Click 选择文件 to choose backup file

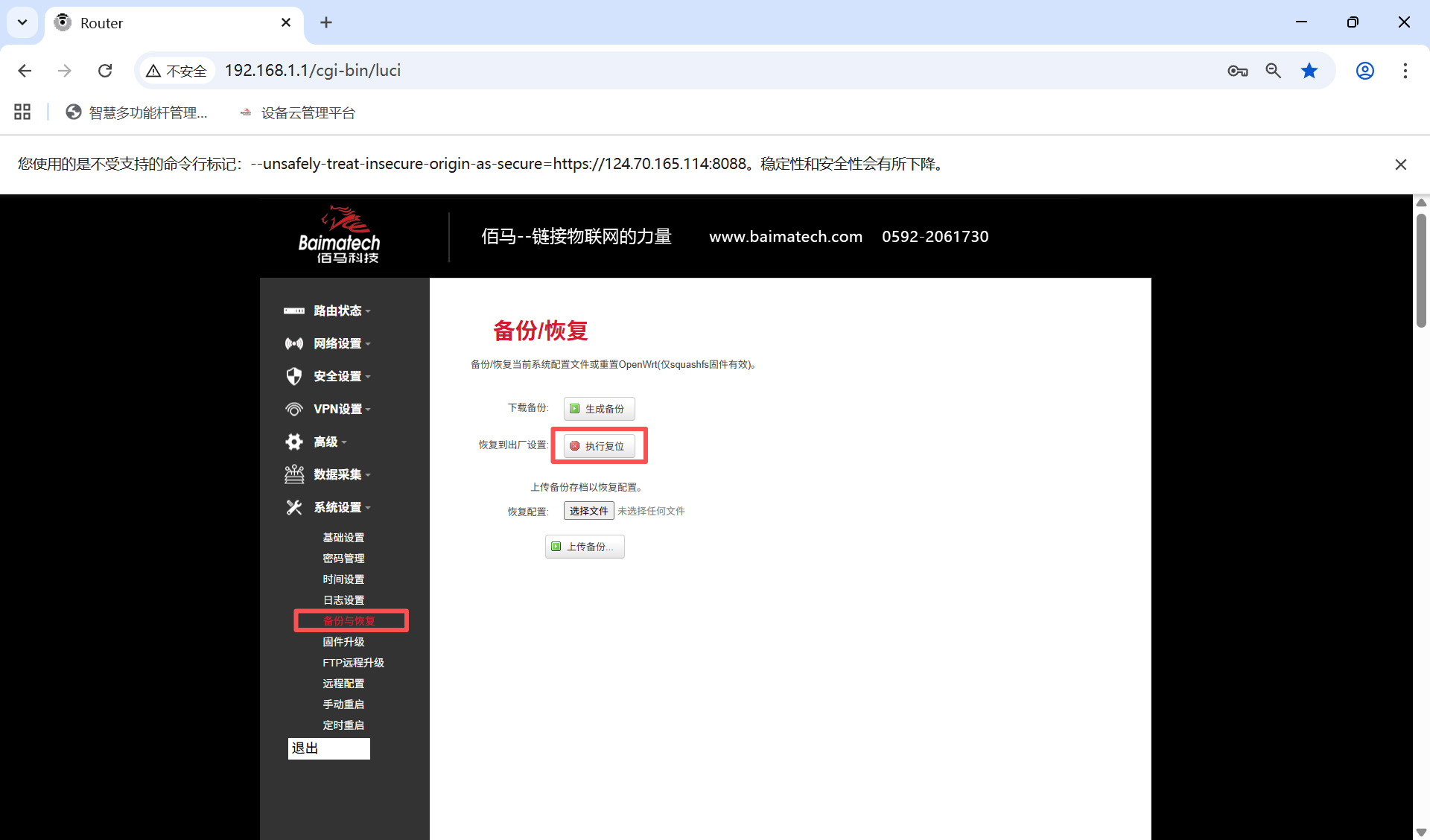588,511
